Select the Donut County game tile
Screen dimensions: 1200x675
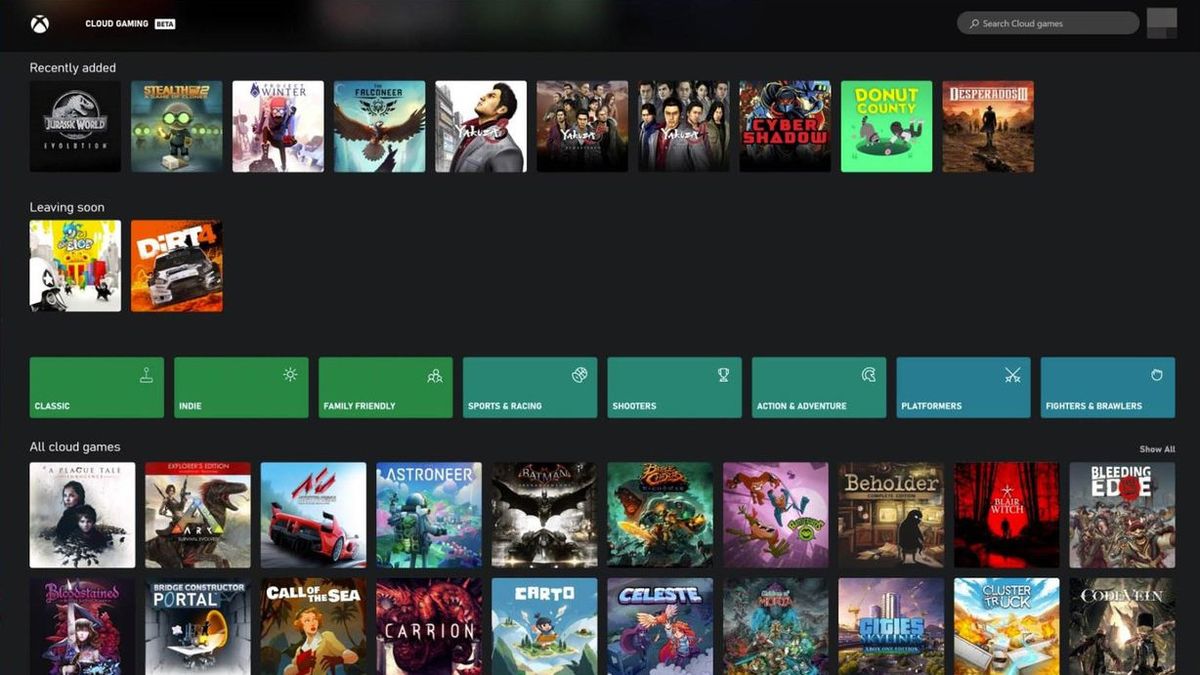click(x=886, y=127)
